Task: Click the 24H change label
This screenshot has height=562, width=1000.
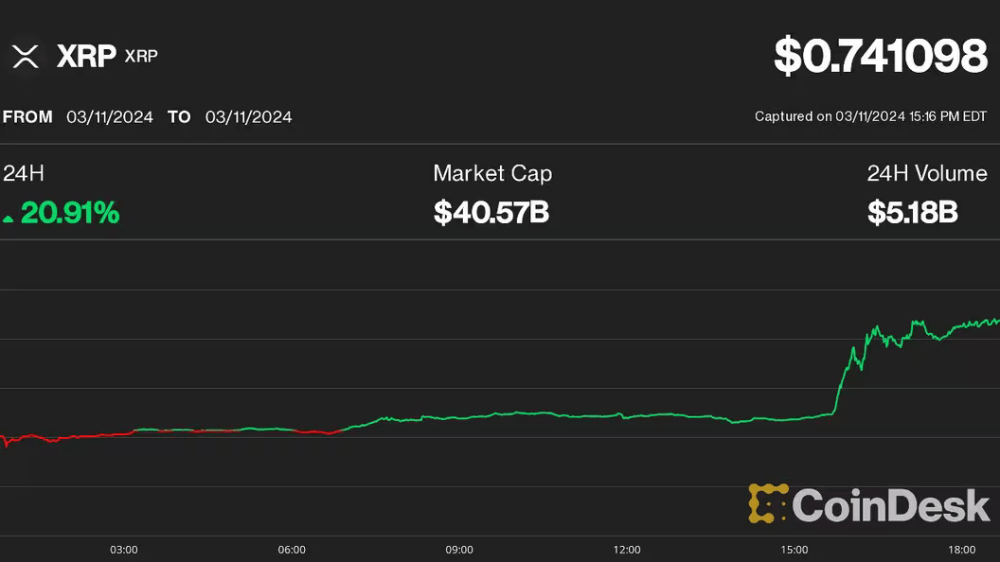Action: point(24,174)
